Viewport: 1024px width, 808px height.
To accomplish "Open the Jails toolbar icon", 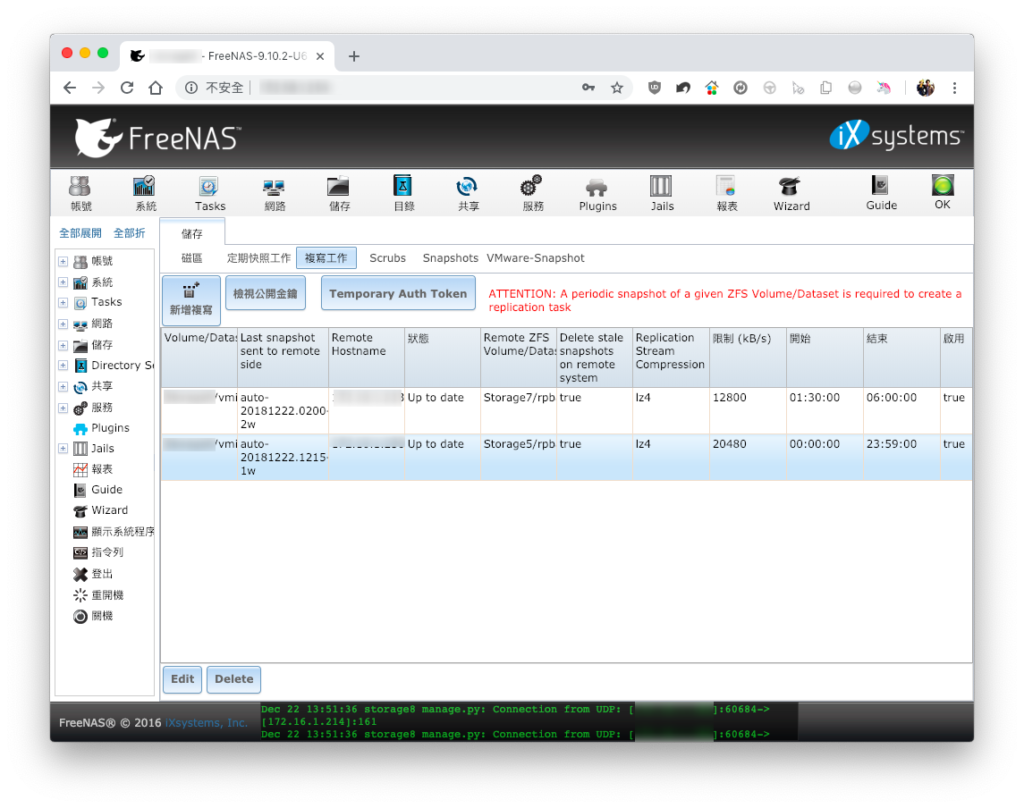I will pyautogui.click(x=662, y=193).
